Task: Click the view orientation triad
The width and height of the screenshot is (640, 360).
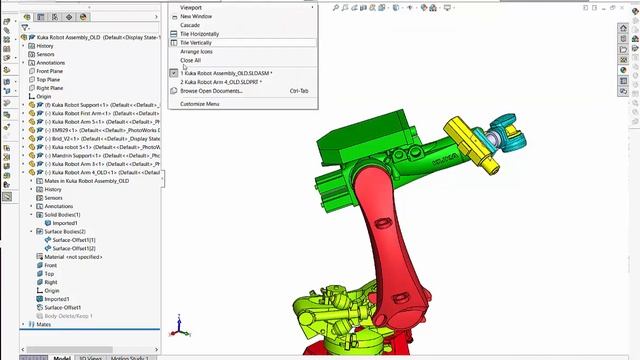Action: [180, 326]
